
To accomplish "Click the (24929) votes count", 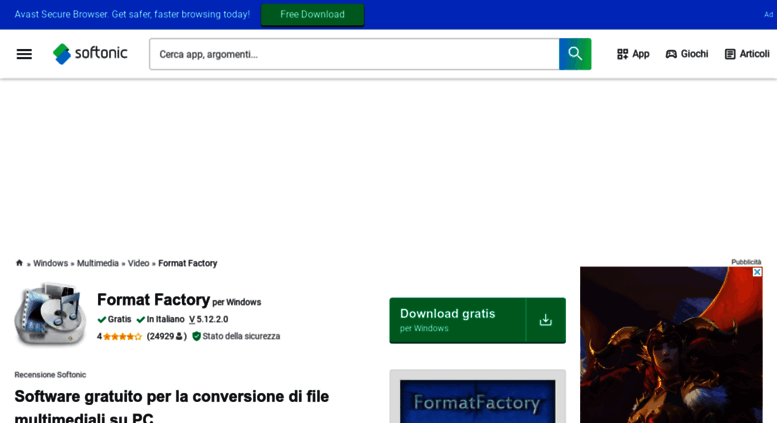I will (166, 336).
